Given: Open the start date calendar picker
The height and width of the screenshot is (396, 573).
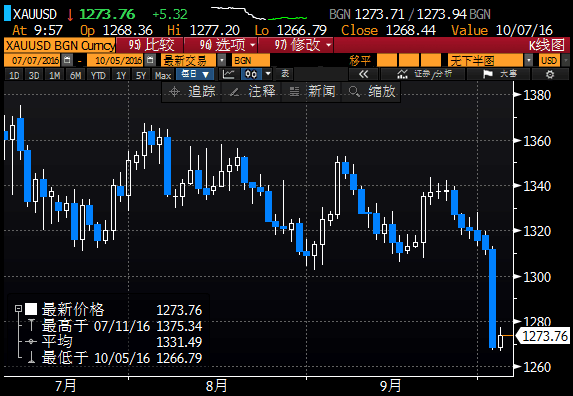Looking at the screenshot, I should [67, 60].
